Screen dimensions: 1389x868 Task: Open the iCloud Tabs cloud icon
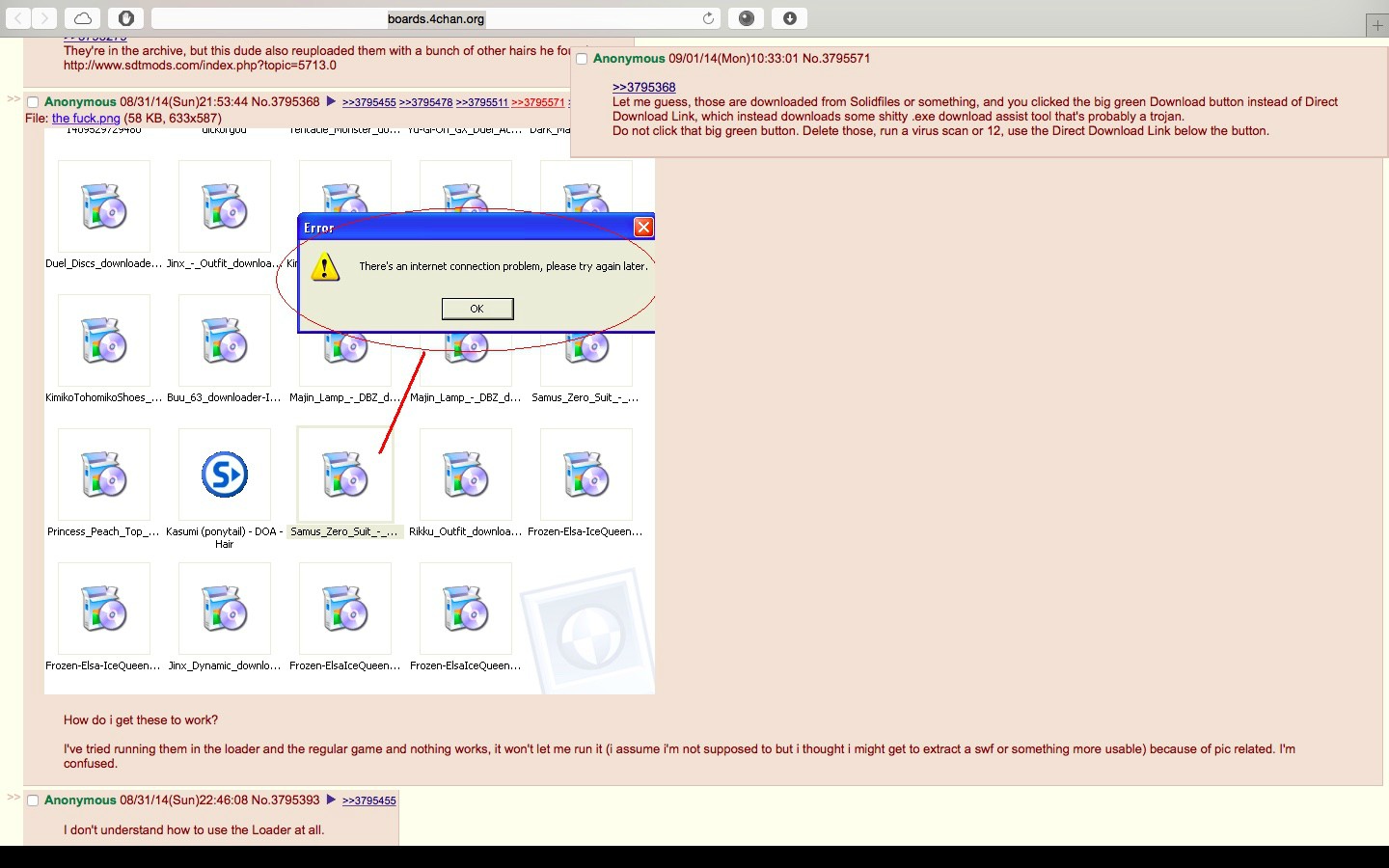[x=83, y=18]
